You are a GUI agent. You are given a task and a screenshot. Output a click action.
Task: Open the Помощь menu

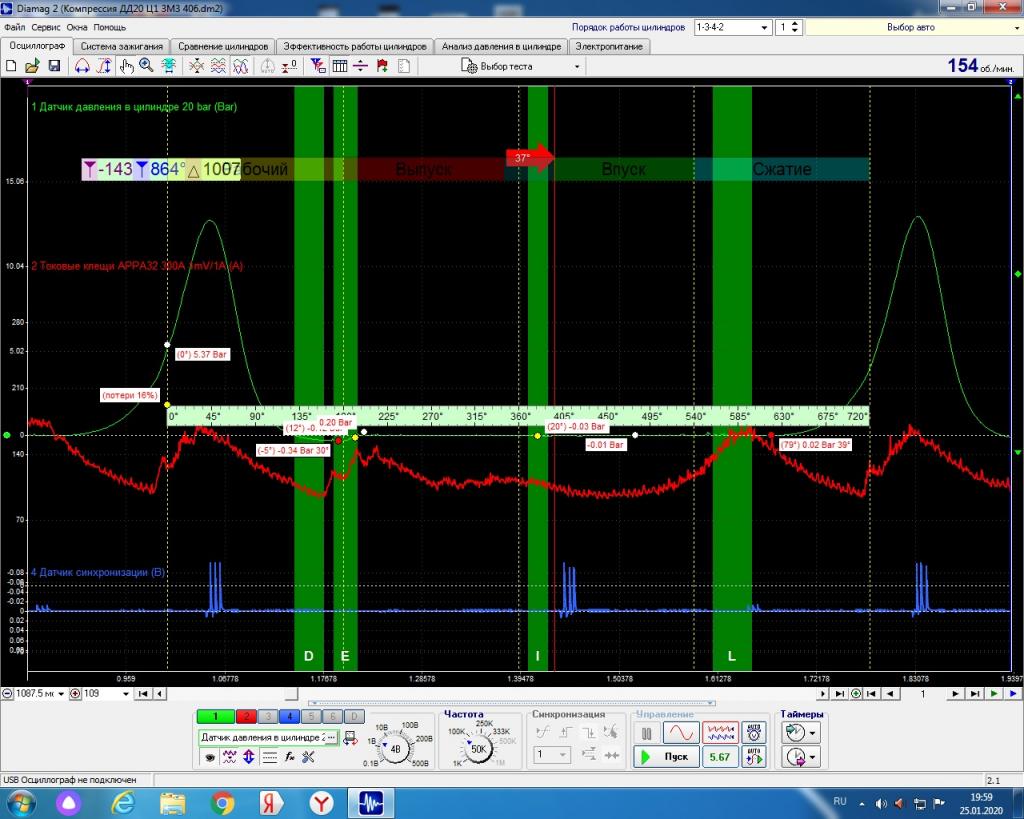pyautogui.click(x=109, y=27)
